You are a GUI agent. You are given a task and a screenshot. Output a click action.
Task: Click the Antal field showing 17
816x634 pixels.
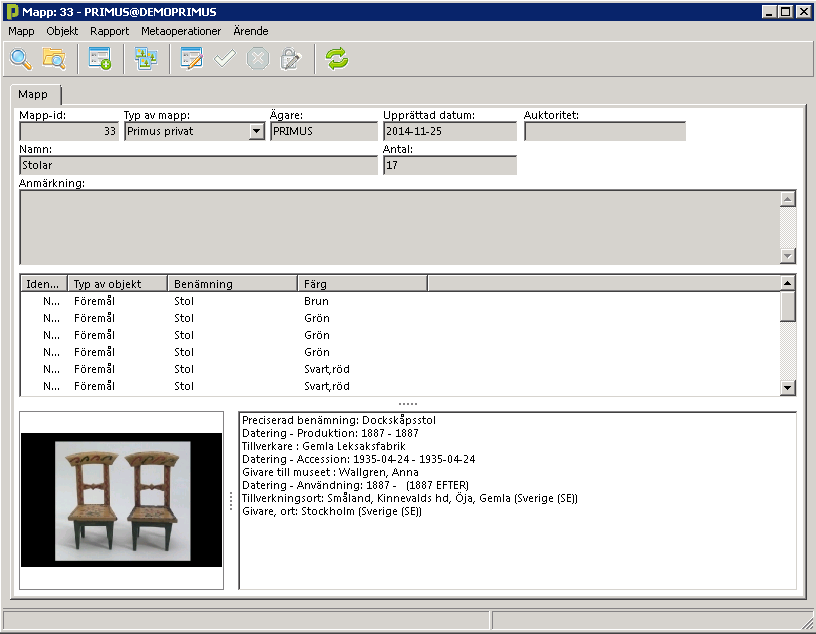pos(450,166)
